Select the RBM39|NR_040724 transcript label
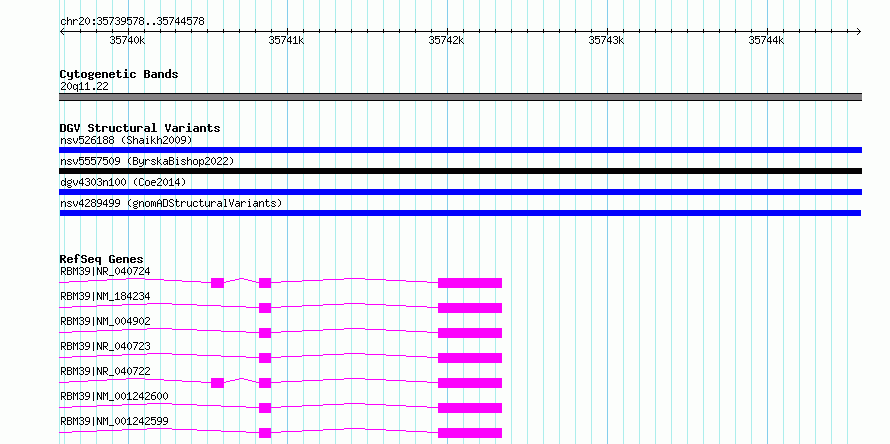 coord(105,271)
